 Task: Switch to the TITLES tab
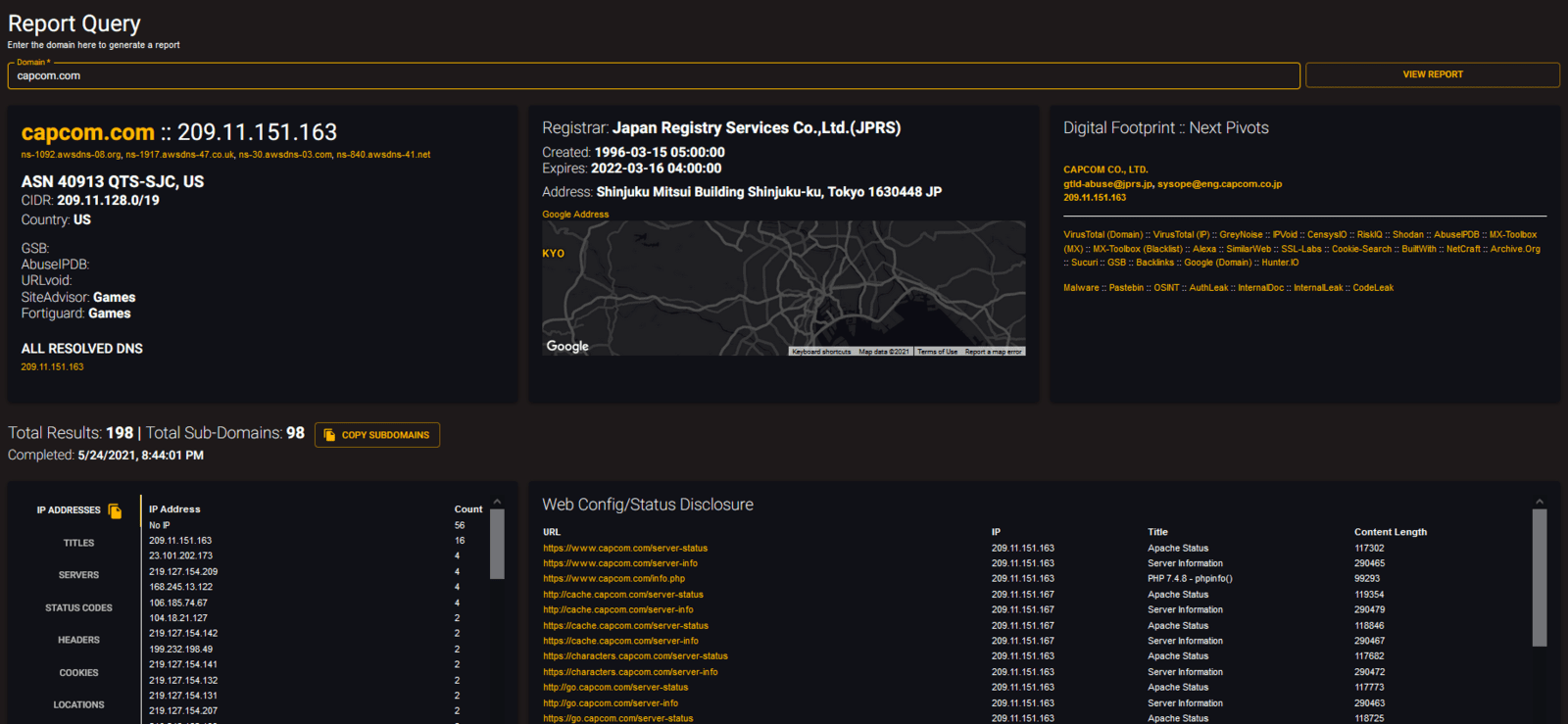[78, 543]
